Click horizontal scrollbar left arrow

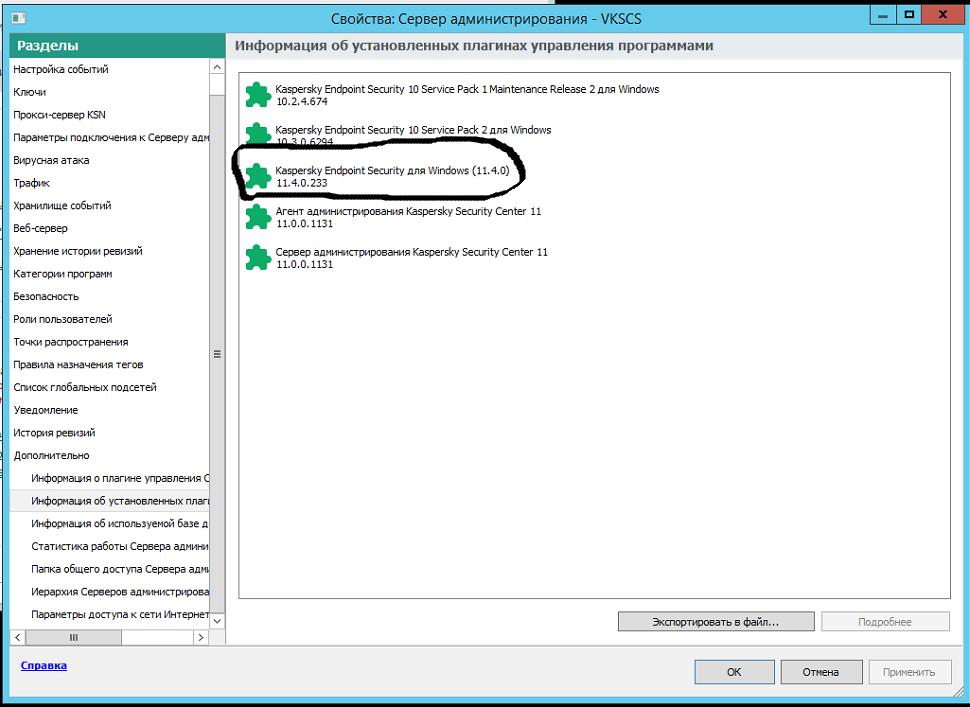(18, 637)
